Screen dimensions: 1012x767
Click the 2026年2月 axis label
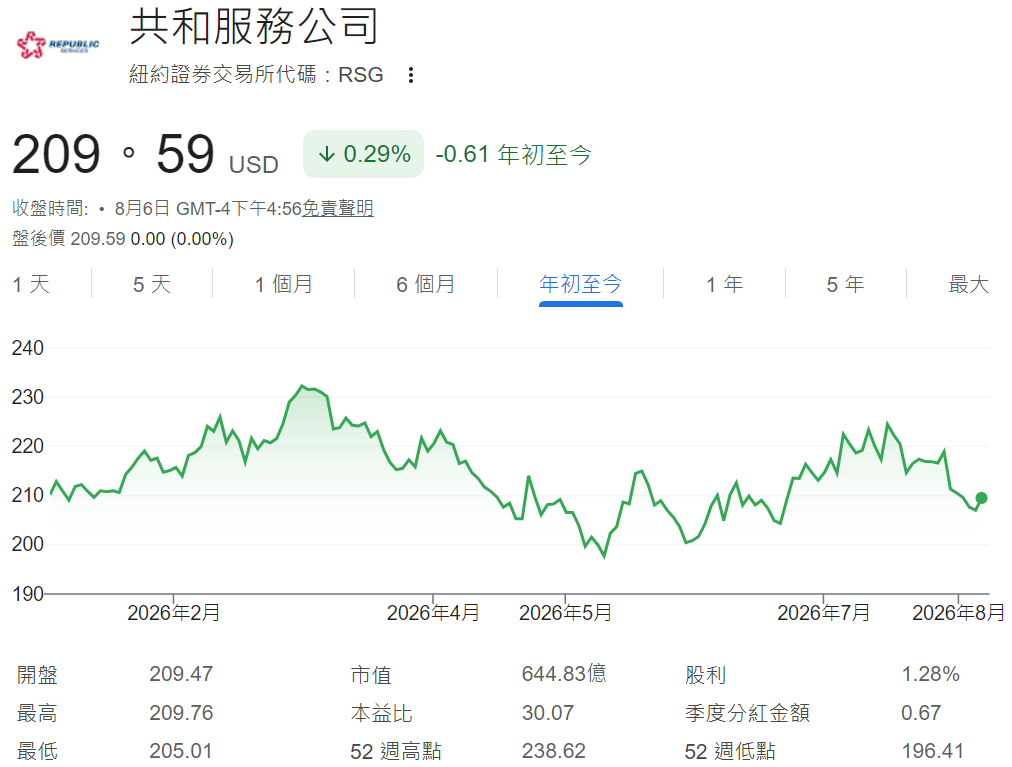coord(174,613)
